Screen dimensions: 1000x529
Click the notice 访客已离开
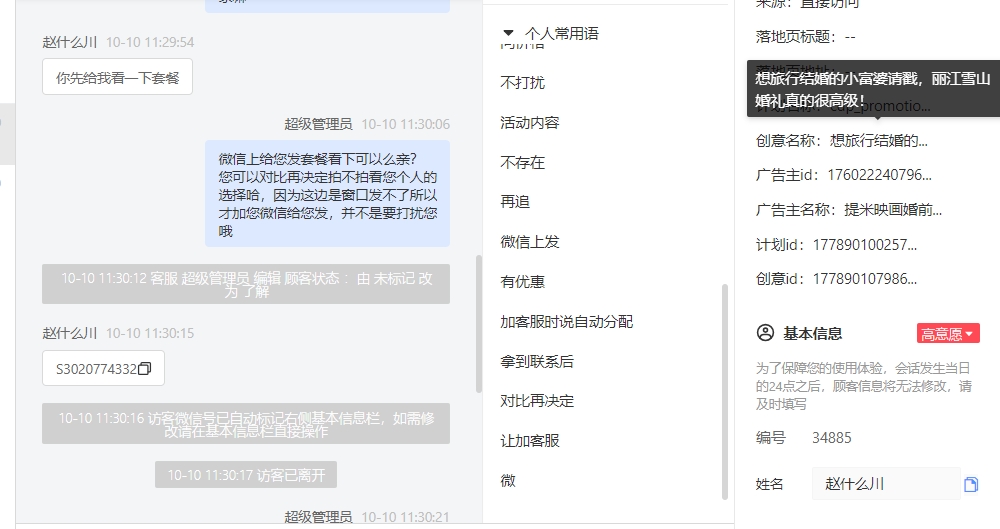(x=246, y=475)
